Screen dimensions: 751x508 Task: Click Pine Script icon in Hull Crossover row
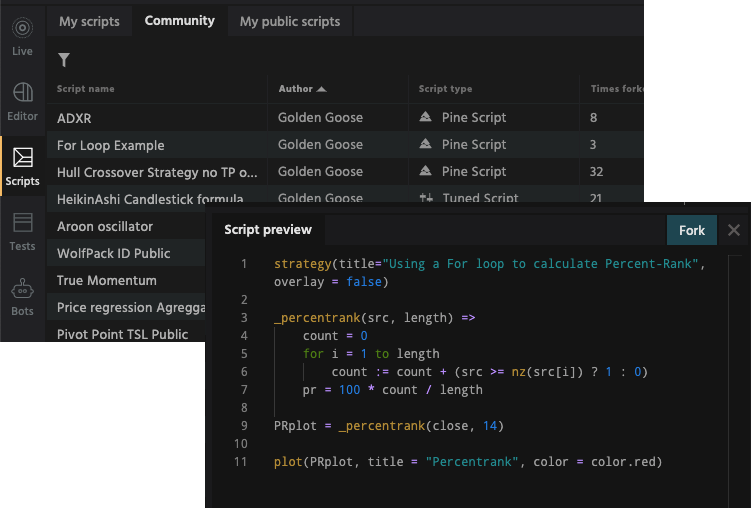click(x=425, y=171)
